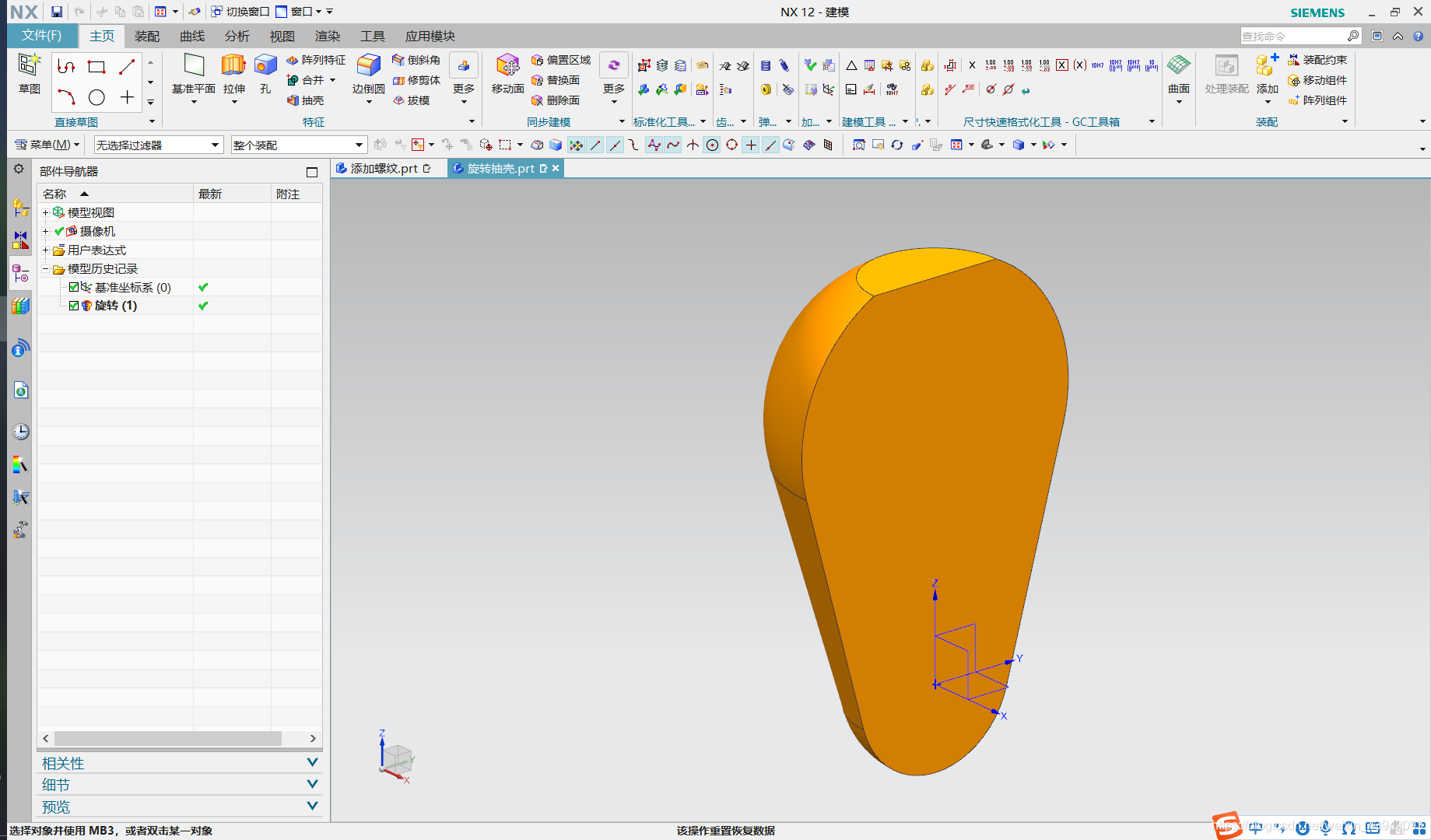
Task: Switch to the 渲染 ribbon tab
Action: [x=328, y=37]
